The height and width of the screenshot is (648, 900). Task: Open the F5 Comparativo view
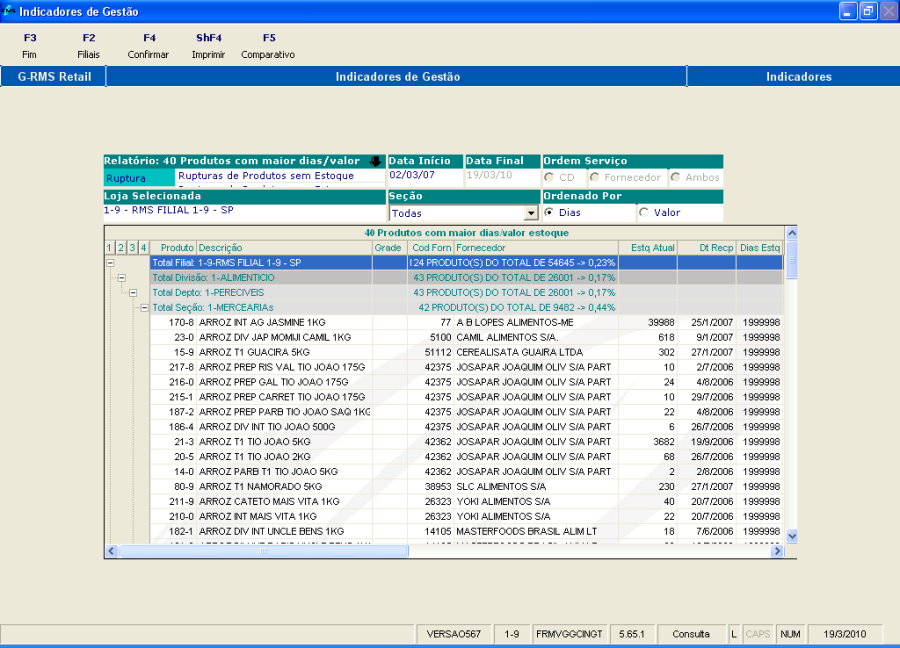(268, 46)
